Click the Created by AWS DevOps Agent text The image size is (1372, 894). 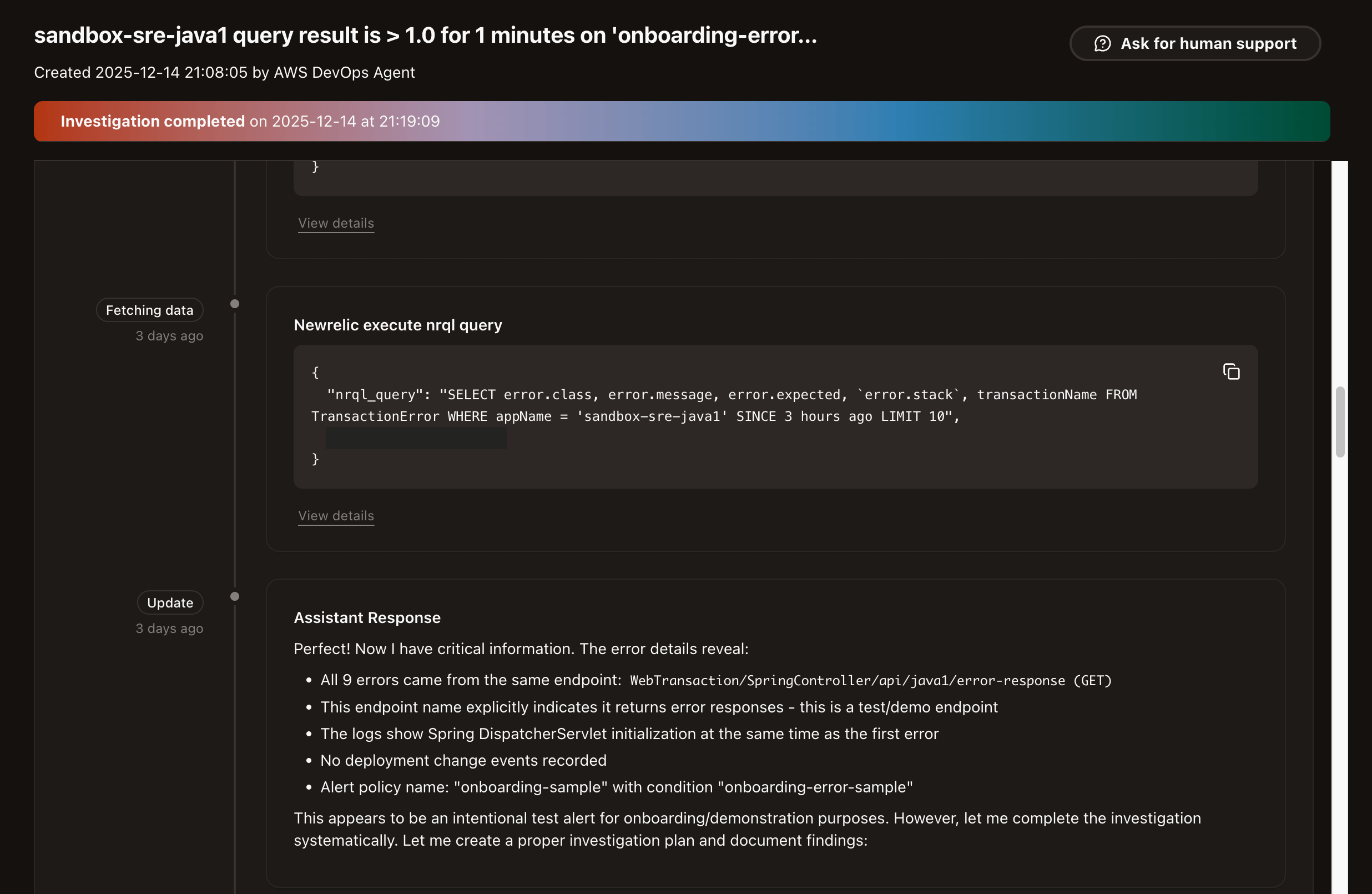click(x=224, y=72)
